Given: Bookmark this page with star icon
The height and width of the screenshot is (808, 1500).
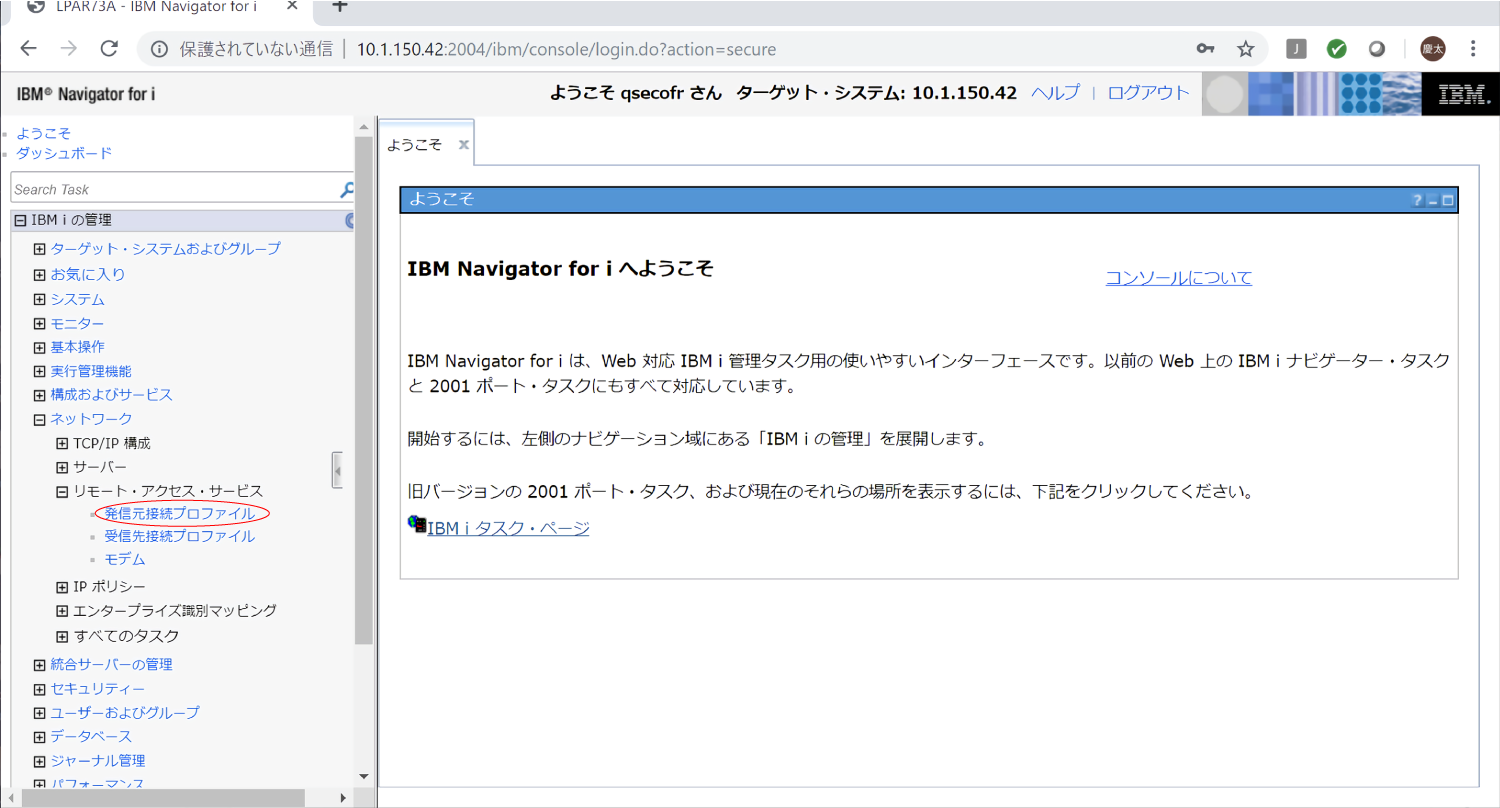Looking at the screenshot, I should pos(1246,49).
